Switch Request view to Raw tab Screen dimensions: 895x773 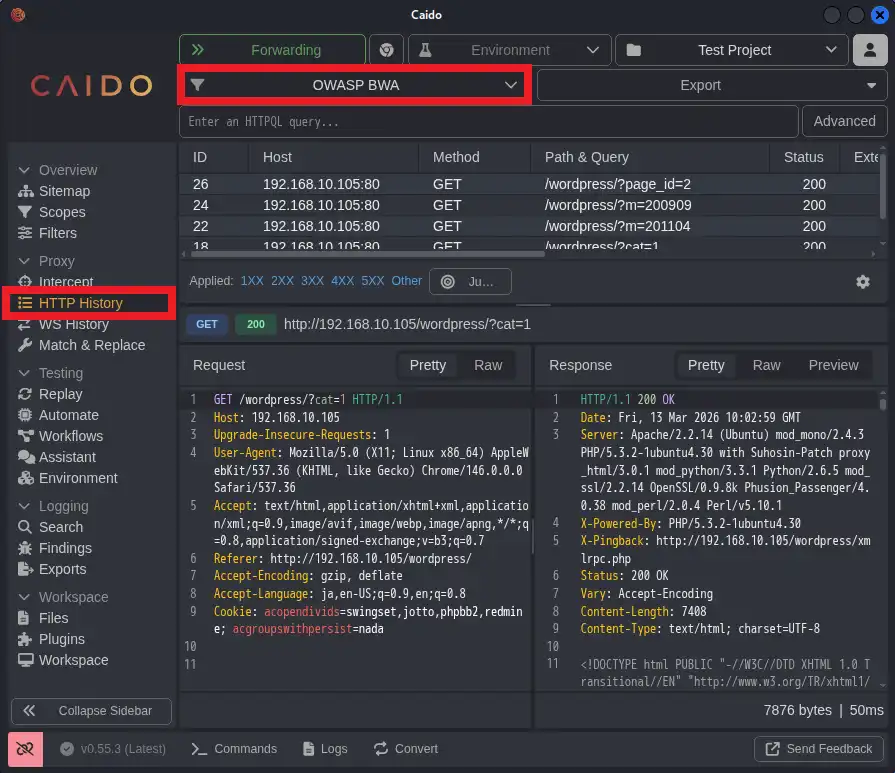[488, 365]
